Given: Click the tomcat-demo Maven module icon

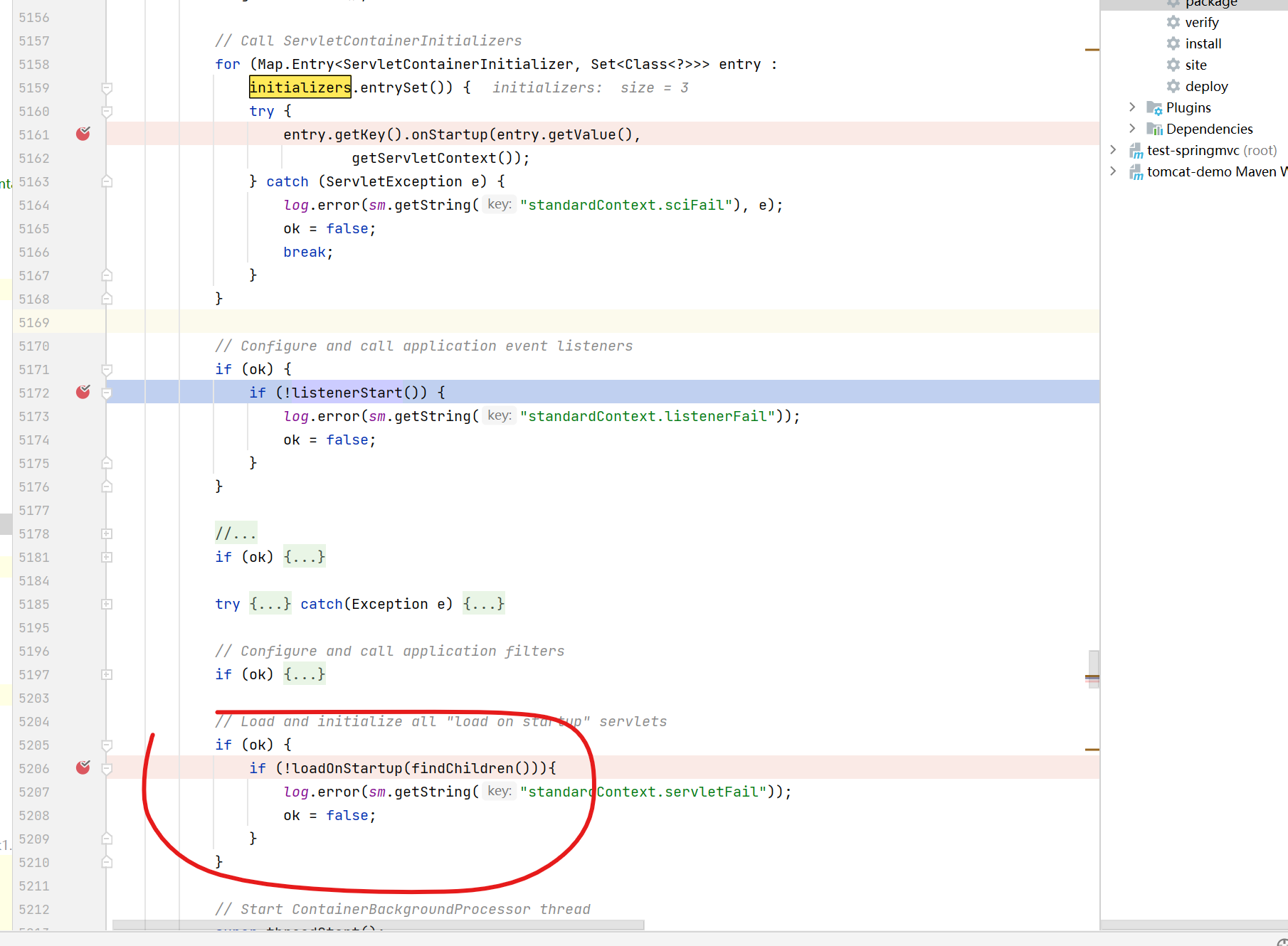Looking at the screenshot, I should 1136,172.
